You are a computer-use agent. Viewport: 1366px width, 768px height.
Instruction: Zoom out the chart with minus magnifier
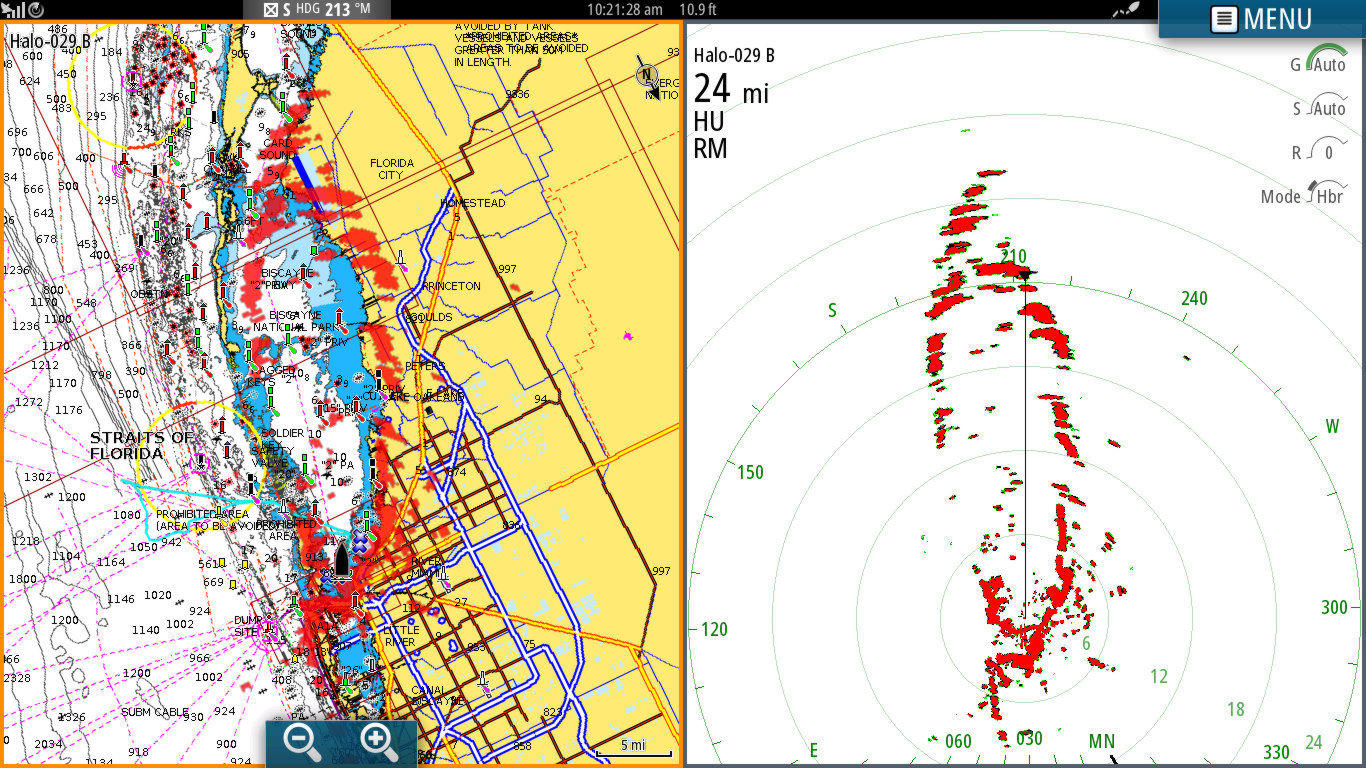pyautogui.click(x=301, y=742)
